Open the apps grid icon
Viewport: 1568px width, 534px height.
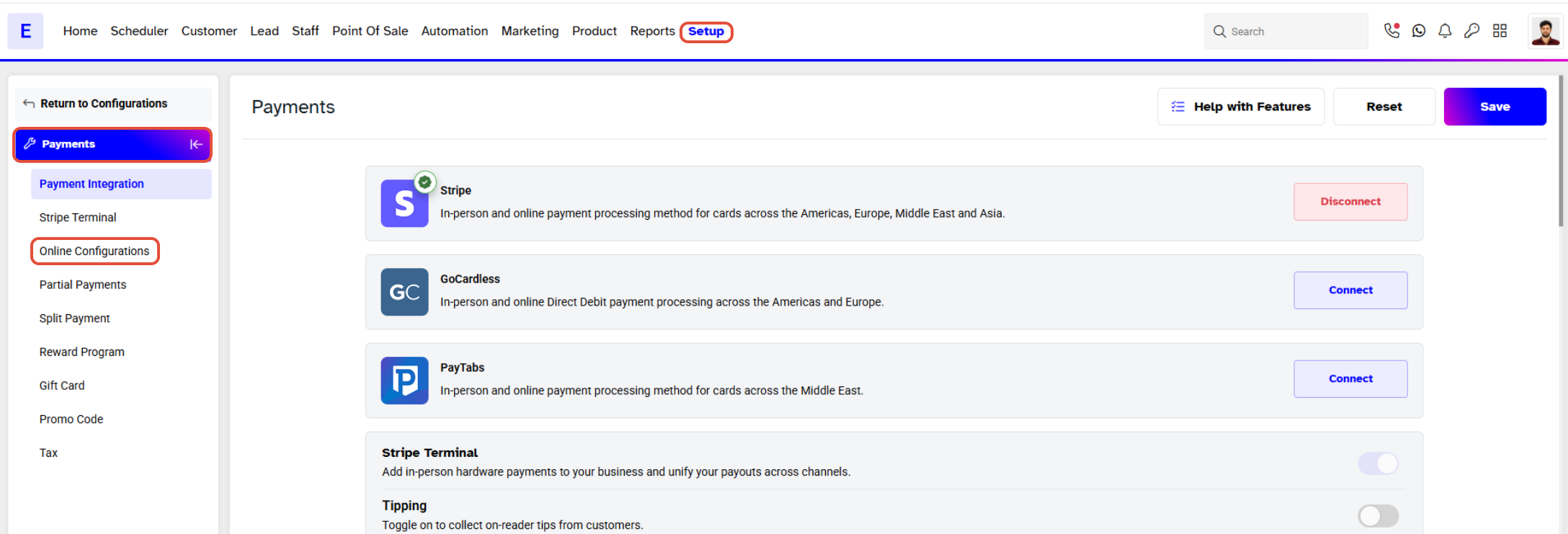[1500, 30]
